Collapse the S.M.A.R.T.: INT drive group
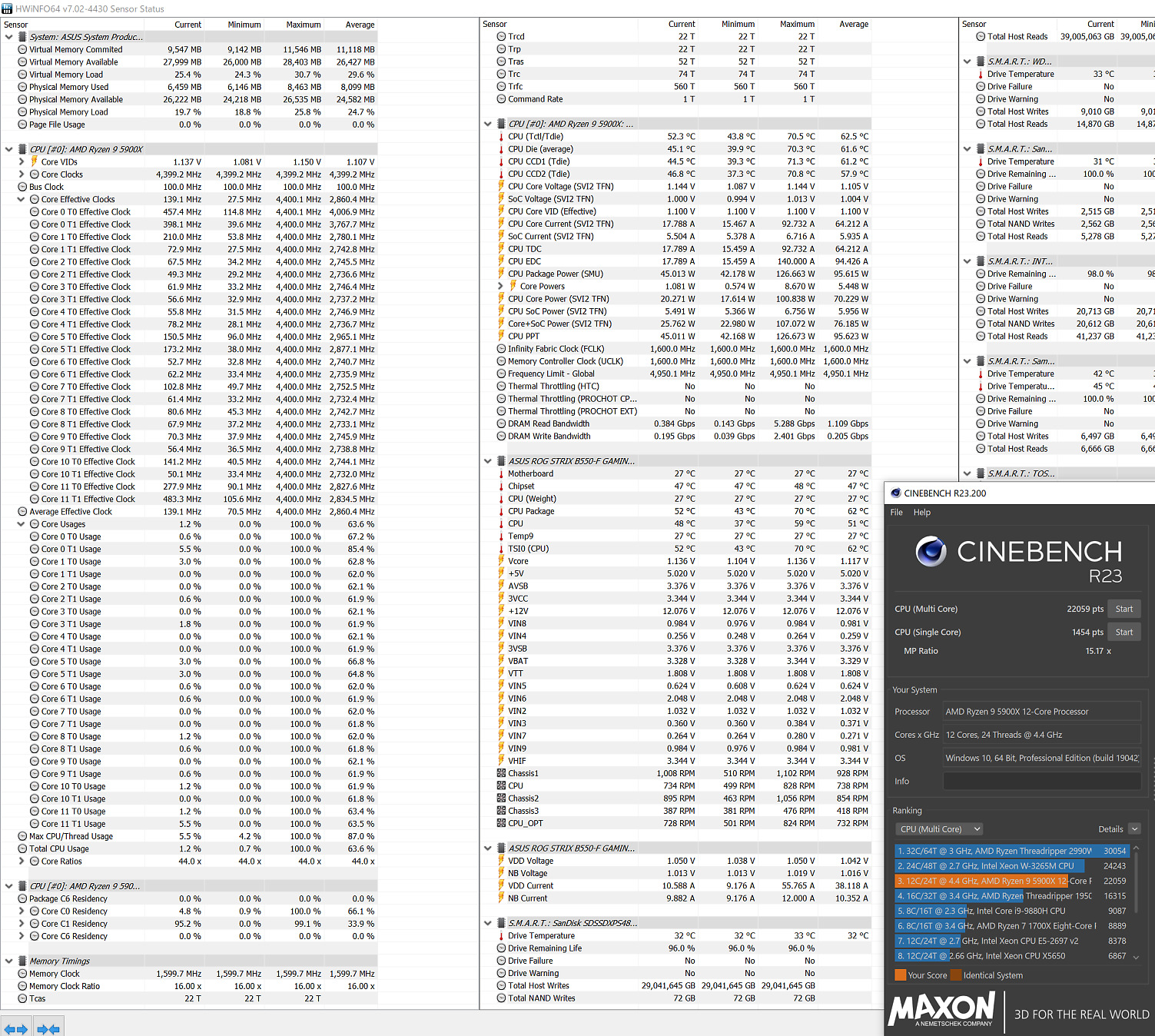1155x1036 pixels. tap(967, 261)
